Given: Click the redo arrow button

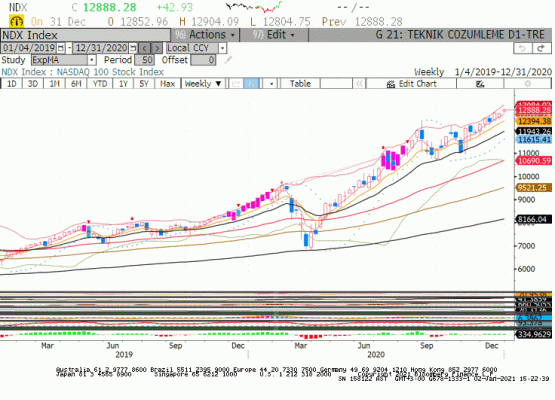Looking at the screenshot, I should (x=541, y=48).
